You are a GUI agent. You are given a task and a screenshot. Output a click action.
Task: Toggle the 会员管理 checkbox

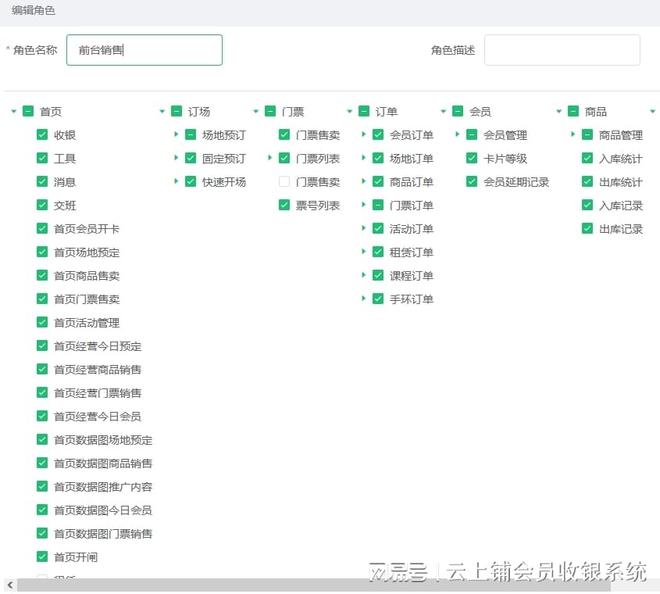(472, 135)
